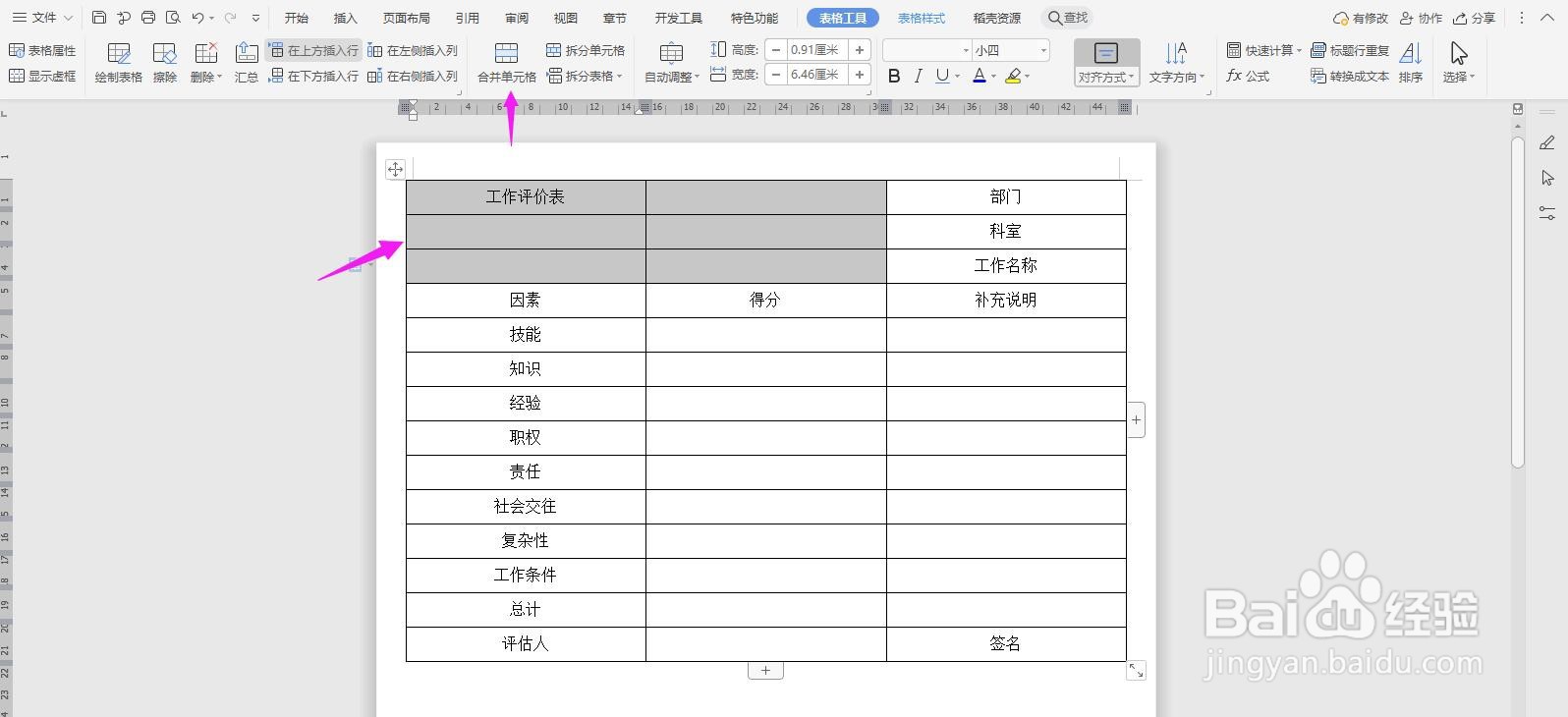This screenshot has height=717, width=1568.
Task: Click the add column plus button right of table
Action: point(1136,419)
